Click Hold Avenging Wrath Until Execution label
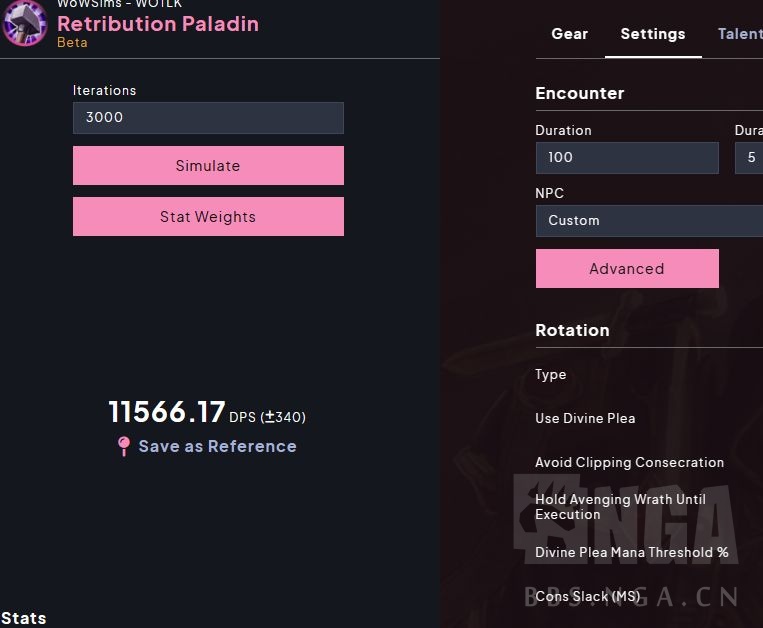The height and width of the screenshot is (628, 763). (x=620, y=506)
